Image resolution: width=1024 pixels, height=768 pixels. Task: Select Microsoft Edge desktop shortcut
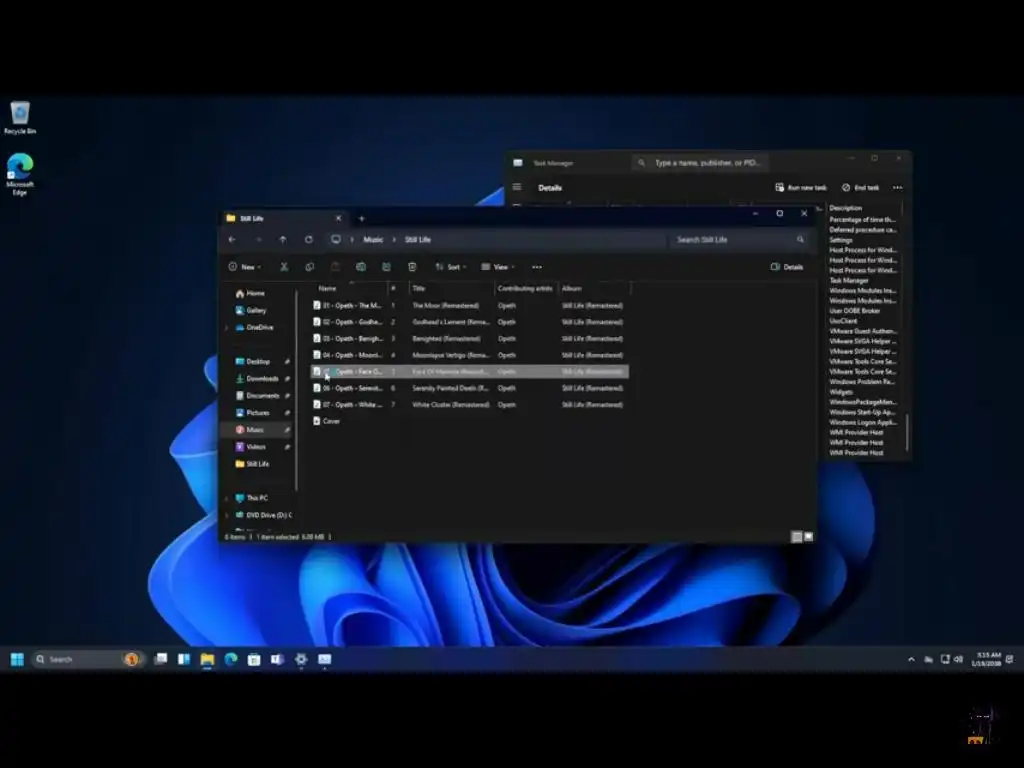(20, 174)
